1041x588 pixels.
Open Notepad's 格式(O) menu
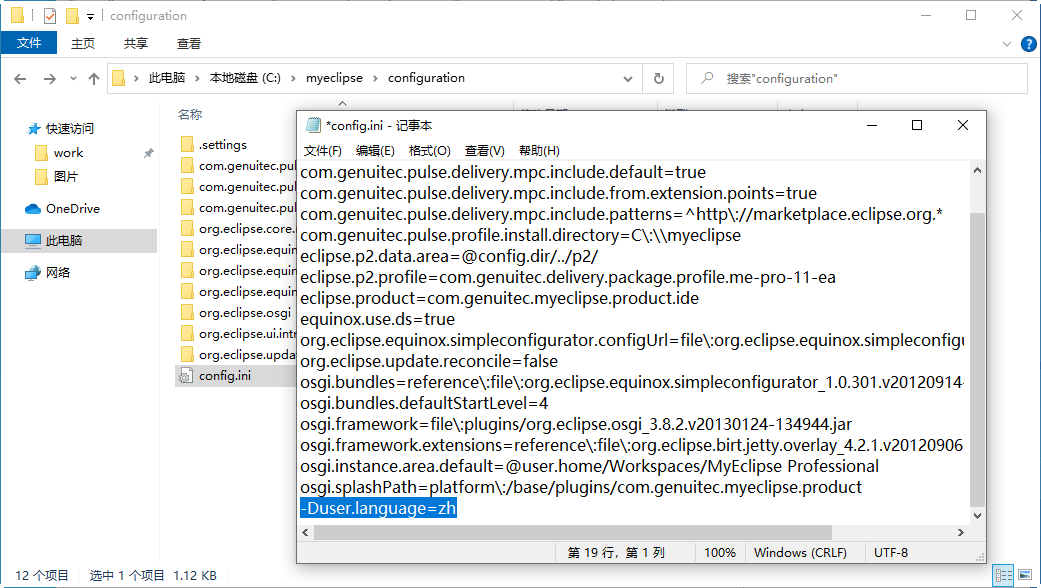429,151
